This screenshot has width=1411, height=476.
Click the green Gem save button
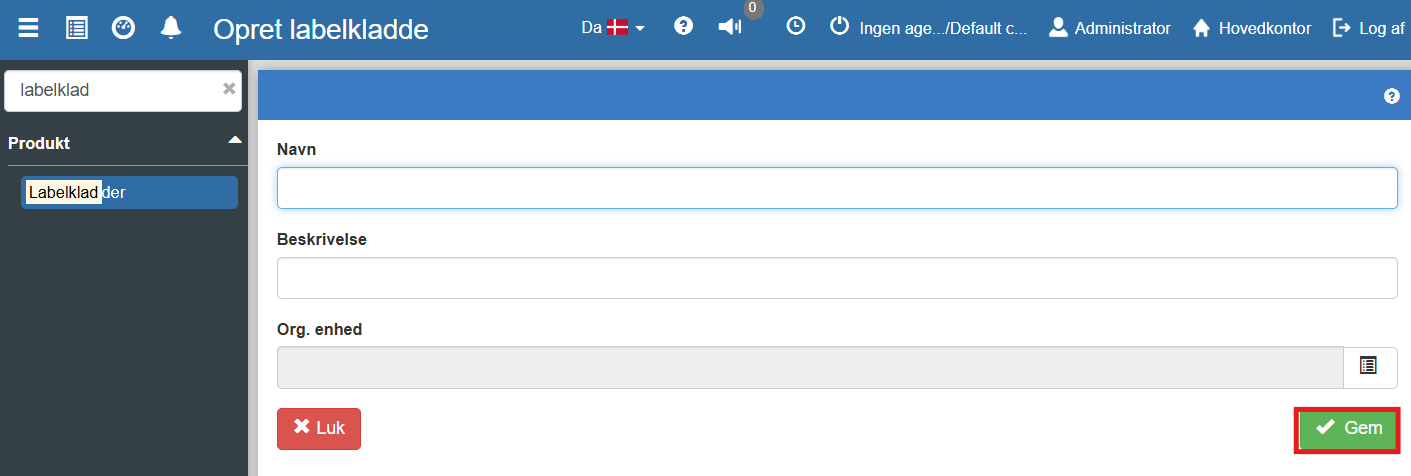(1348, 429)
